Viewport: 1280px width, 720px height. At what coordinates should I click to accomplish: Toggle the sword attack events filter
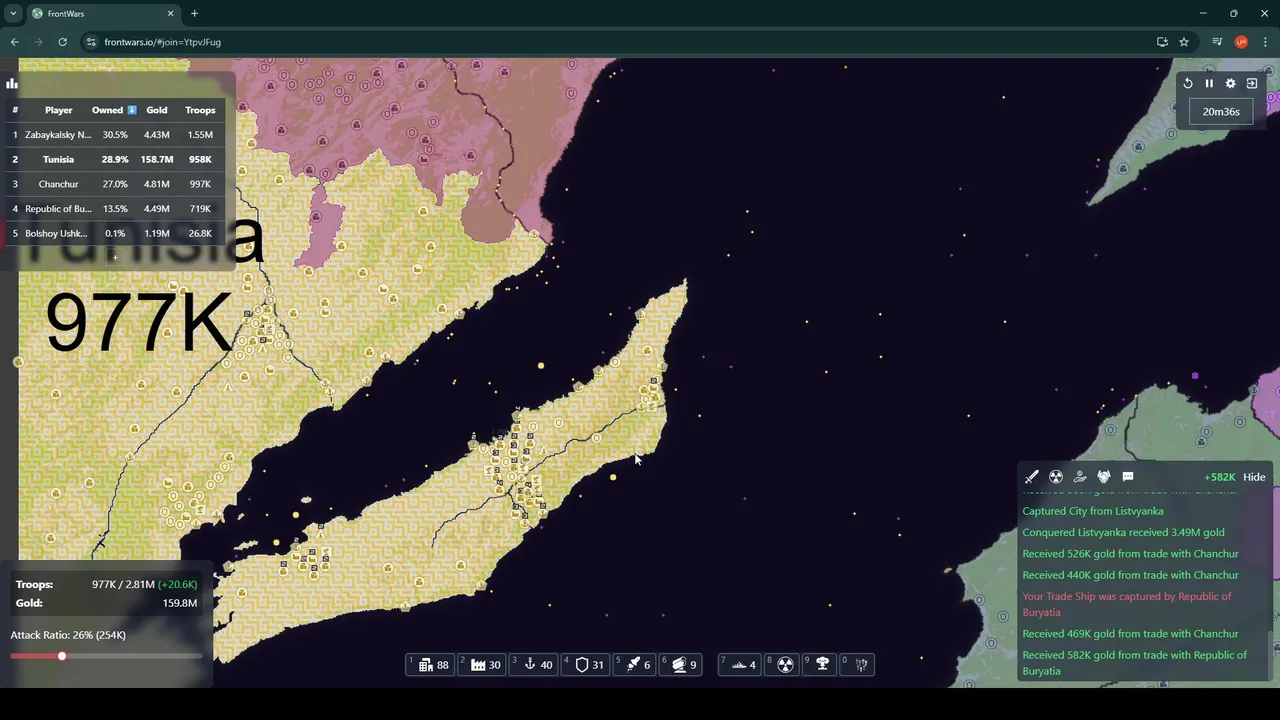click(x=1032, y=477)
